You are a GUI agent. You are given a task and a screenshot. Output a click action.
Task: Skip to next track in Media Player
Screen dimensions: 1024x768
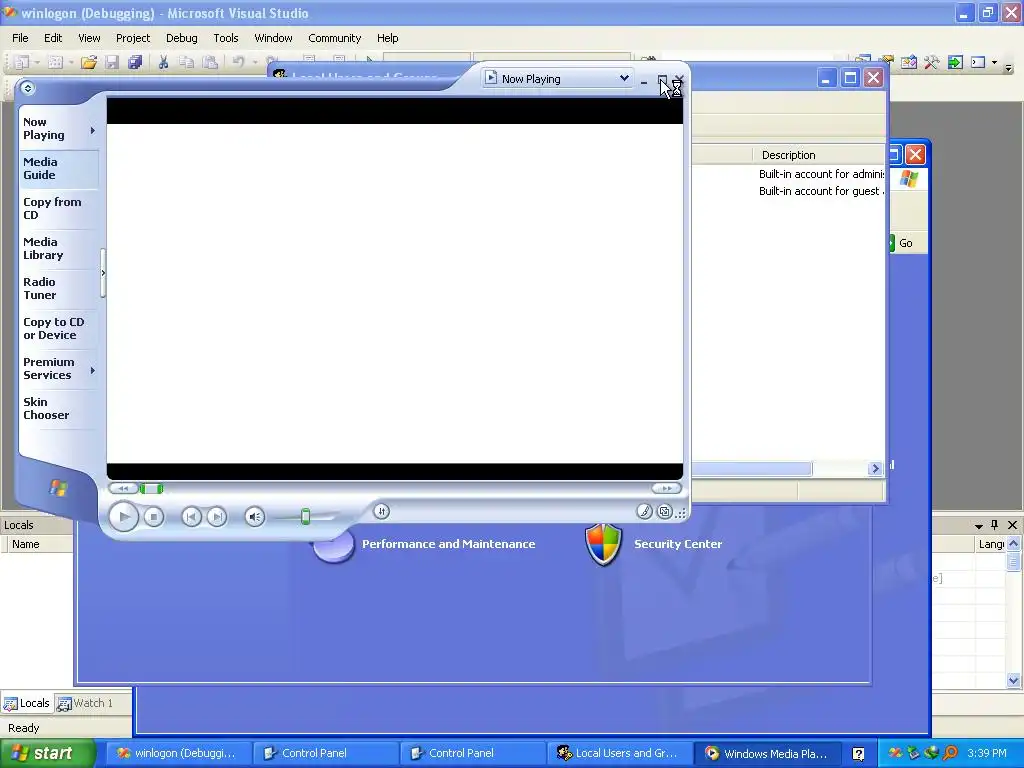tap(216, 517)
